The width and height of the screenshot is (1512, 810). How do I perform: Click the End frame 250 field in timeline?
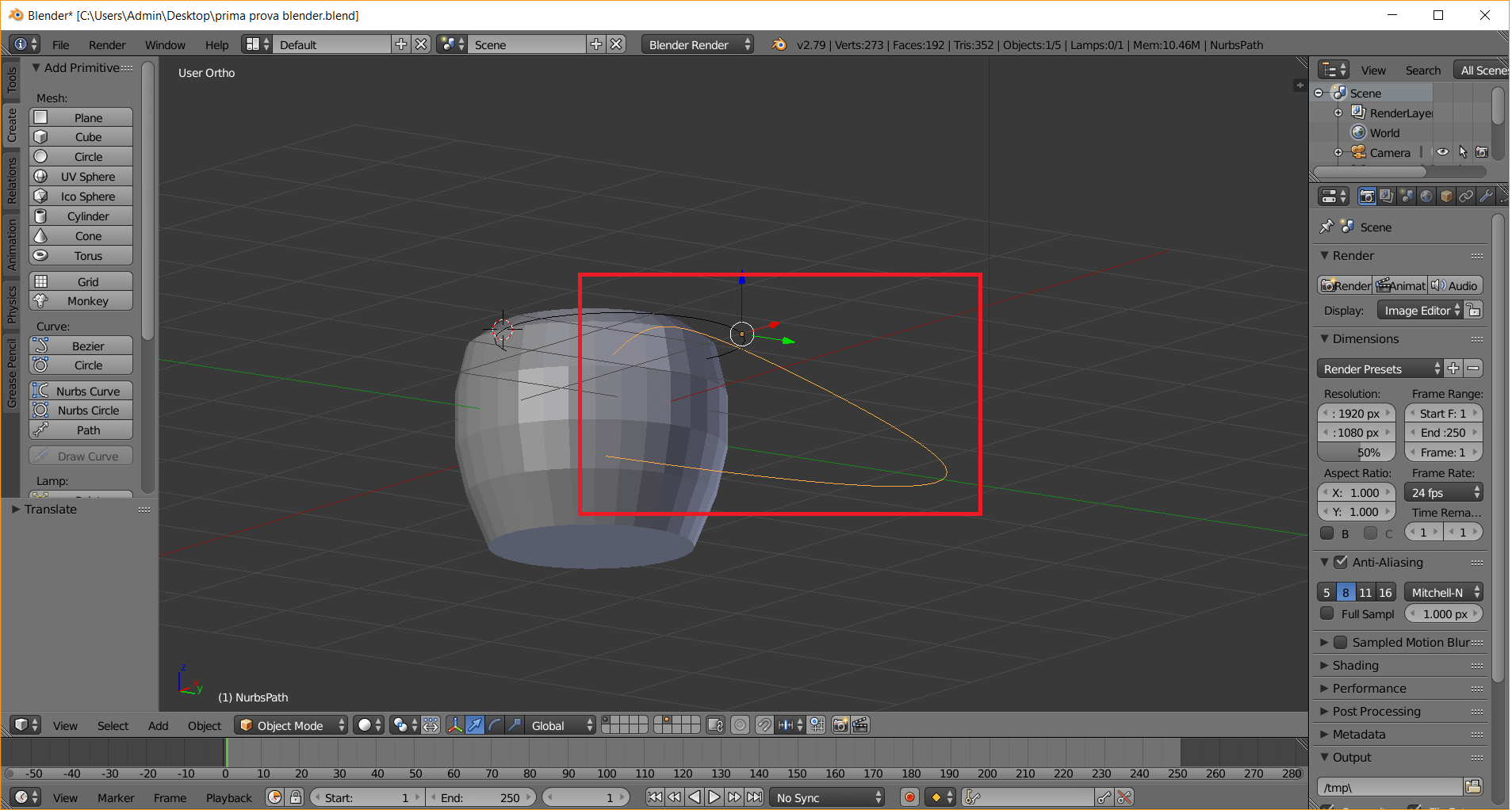[x=481, y=797]
